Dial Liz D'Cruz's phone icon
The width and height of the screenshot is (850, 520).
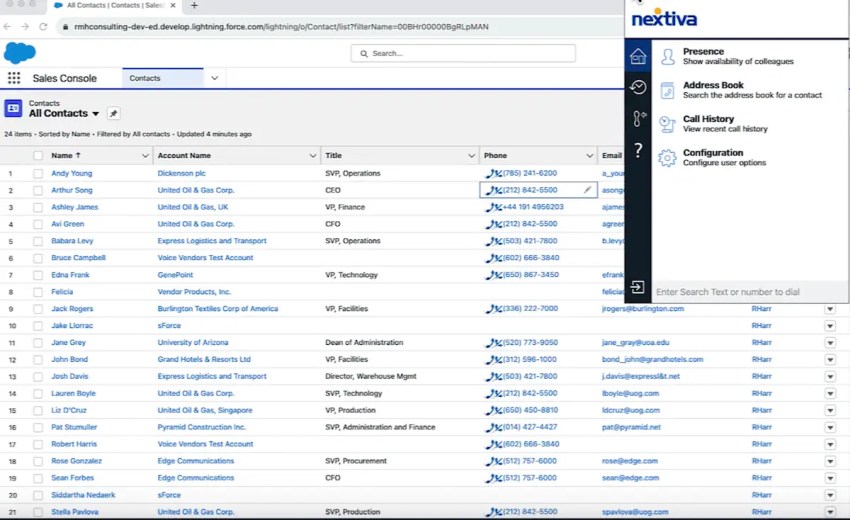[493, 410]
